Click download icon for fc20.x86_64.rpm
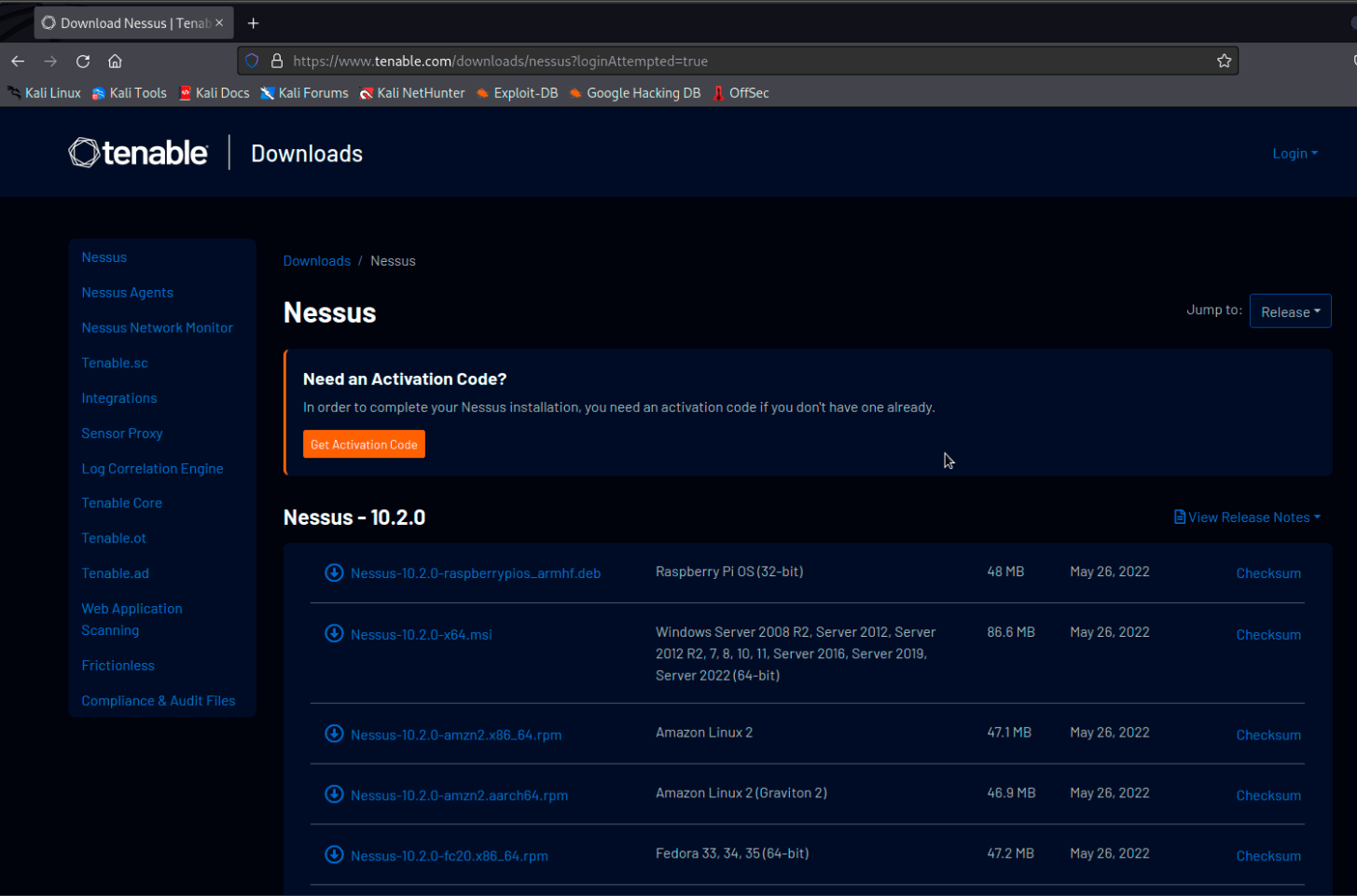1357x896 pixels. (x=334, y=855)
